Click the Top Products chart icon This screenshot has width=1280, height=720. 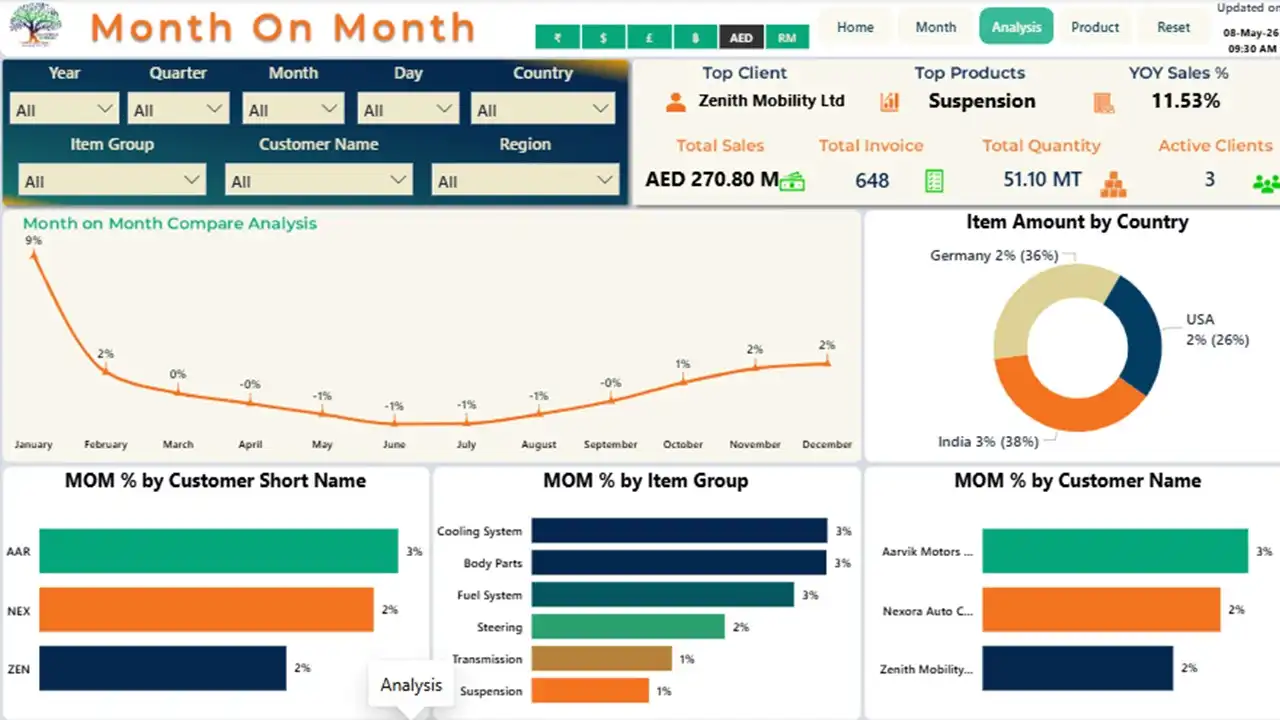tap(890, 101)
